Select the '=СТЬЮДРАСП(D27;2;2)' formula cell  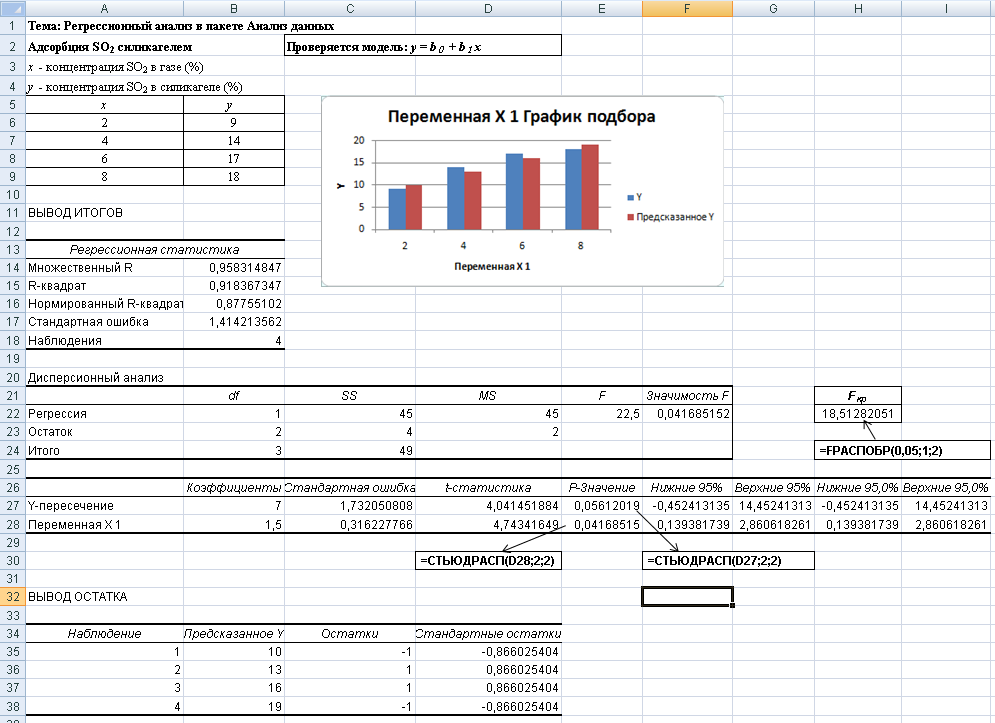coord(728,560)
